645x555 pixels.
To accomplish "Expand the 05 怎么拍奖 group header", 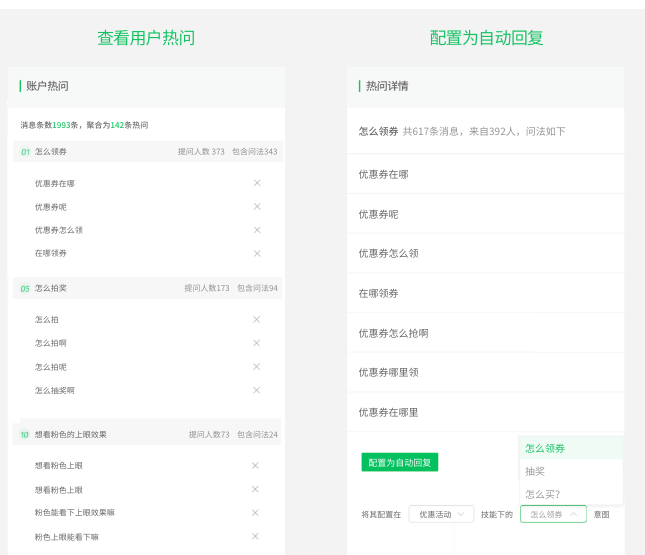I will coord(148,288).
